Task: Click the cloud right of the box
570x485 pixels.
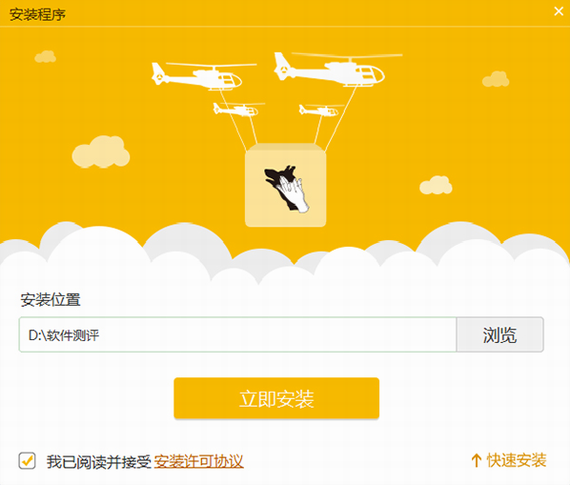Action: pyautogui.click(x=435, y=185)
